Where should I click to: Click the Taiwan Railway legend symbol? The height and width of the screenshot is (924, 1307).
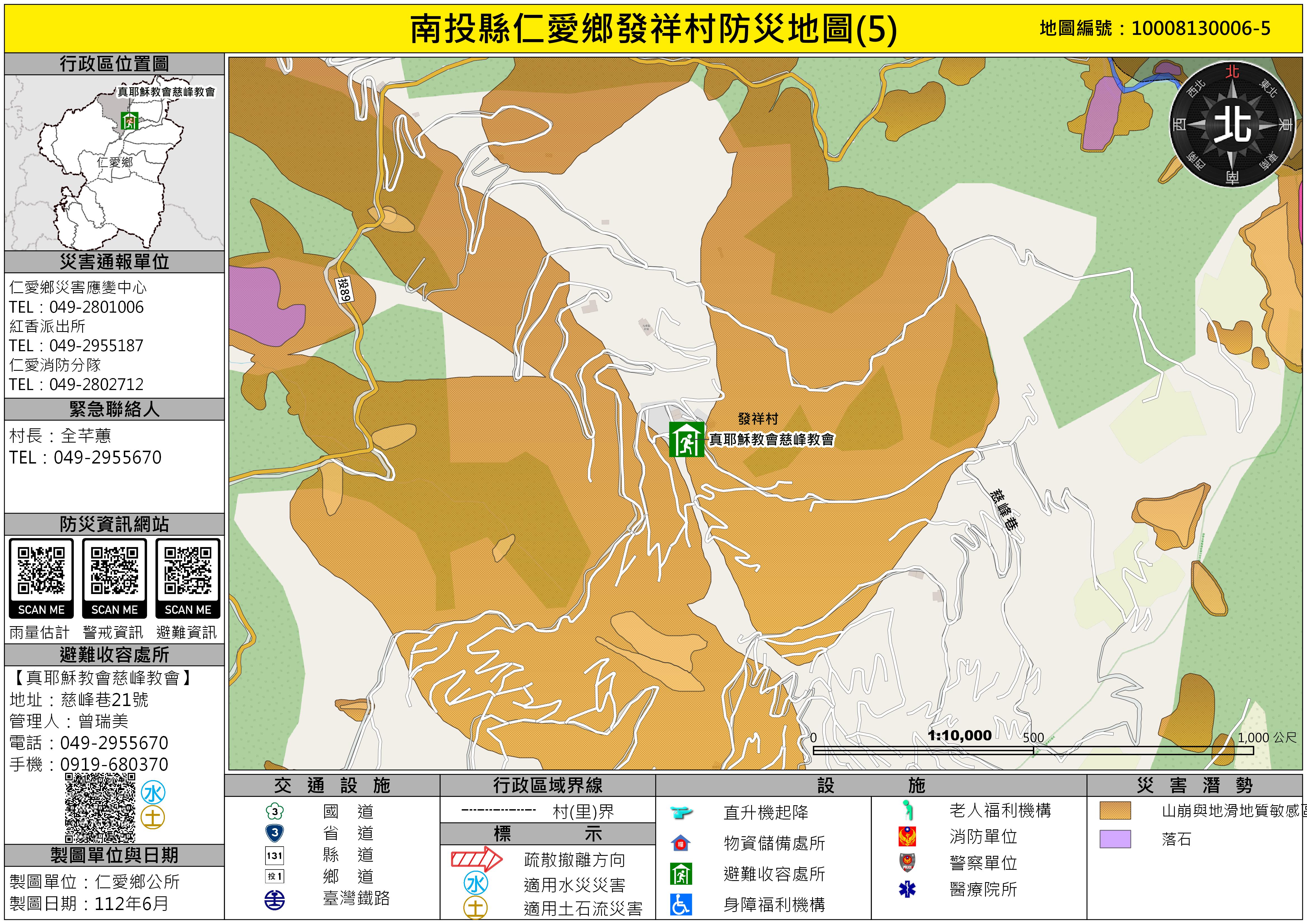click(274, 899)
